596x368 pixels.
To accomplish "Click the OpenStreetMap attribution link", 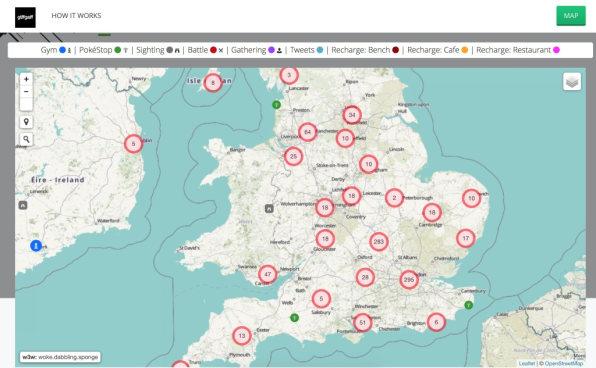I will point(564,363).
